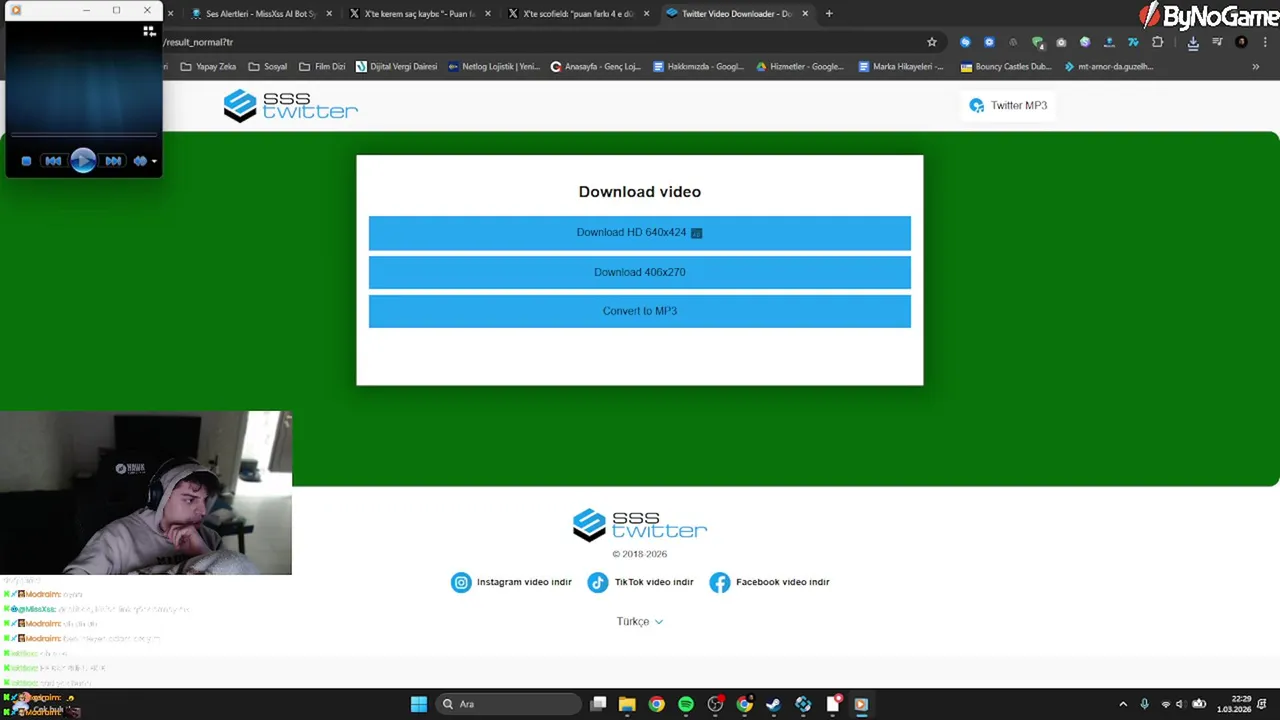This screenshot has width=1280, height=720.
Task: Open Dijital Vergi Dairesi bookmark
Action: pyautogui.click(x=397, y=67)
